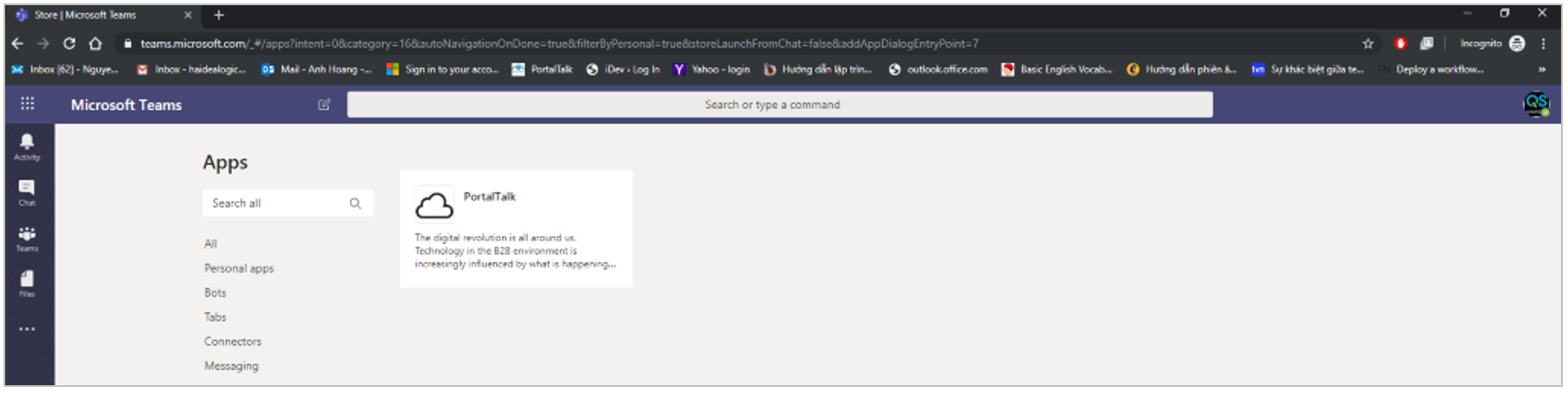Open Chat in the Teams sidebar

click(x=27, y=192)
